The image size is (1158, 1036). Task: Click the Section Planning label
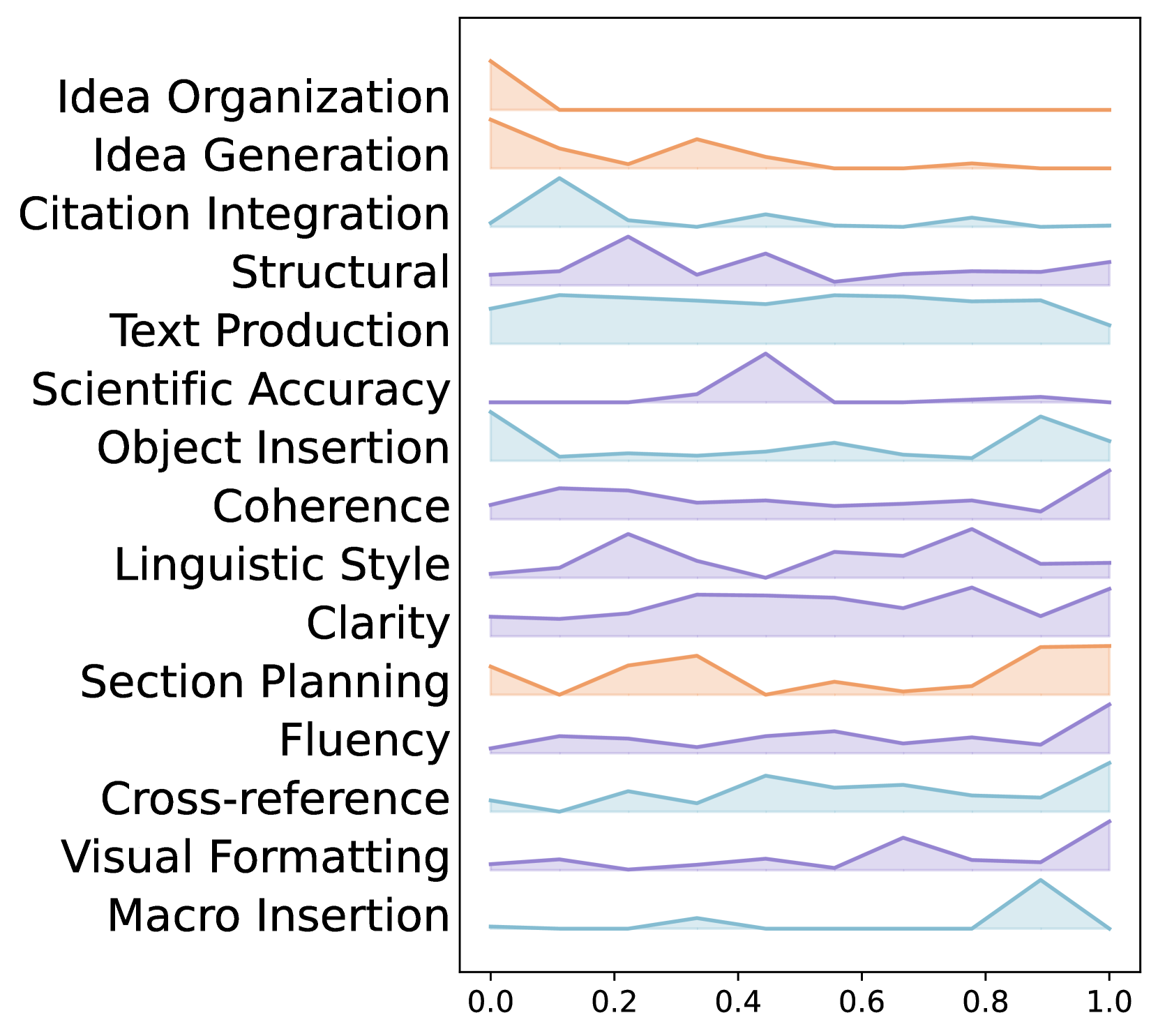click(x=265, y=682)
